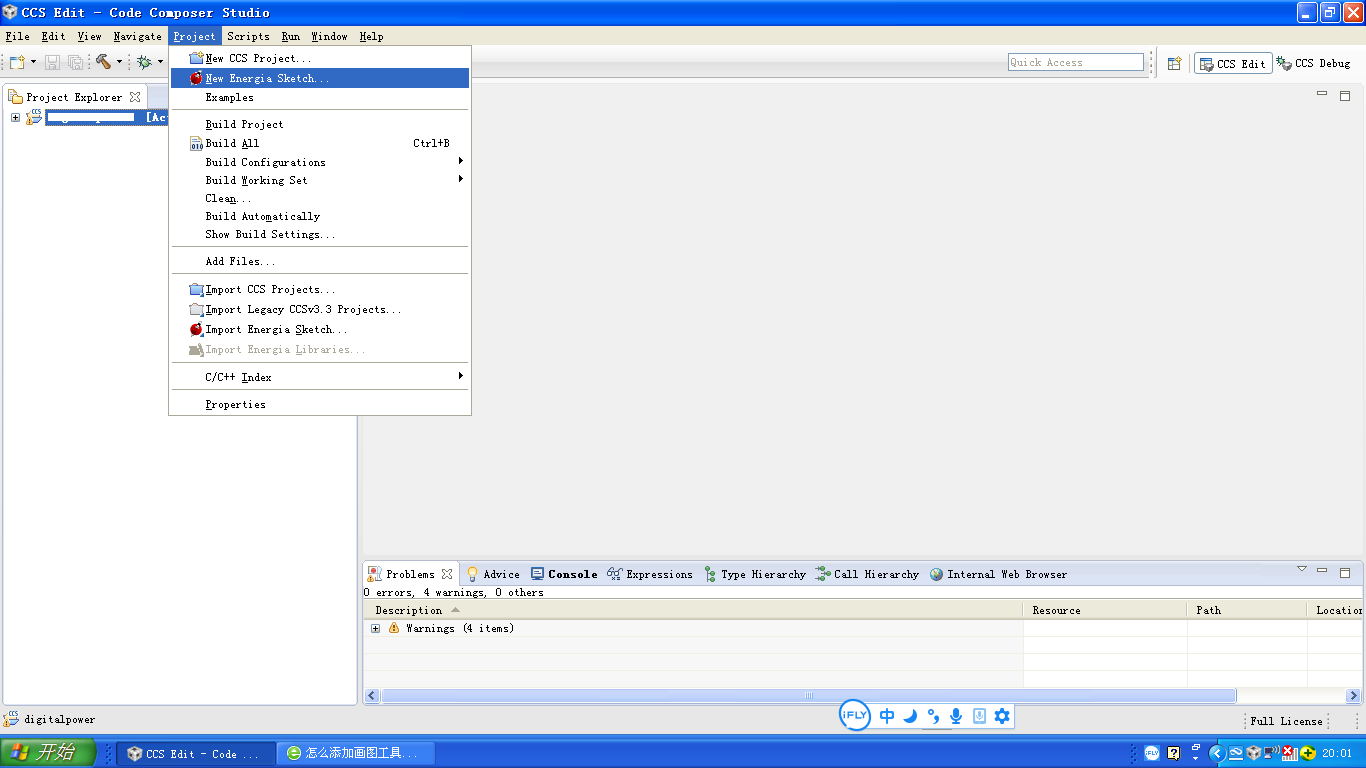Expand the Warnings (4 items) row
Viewport: 1366px width, 768px height.
[x=375, y=628]
